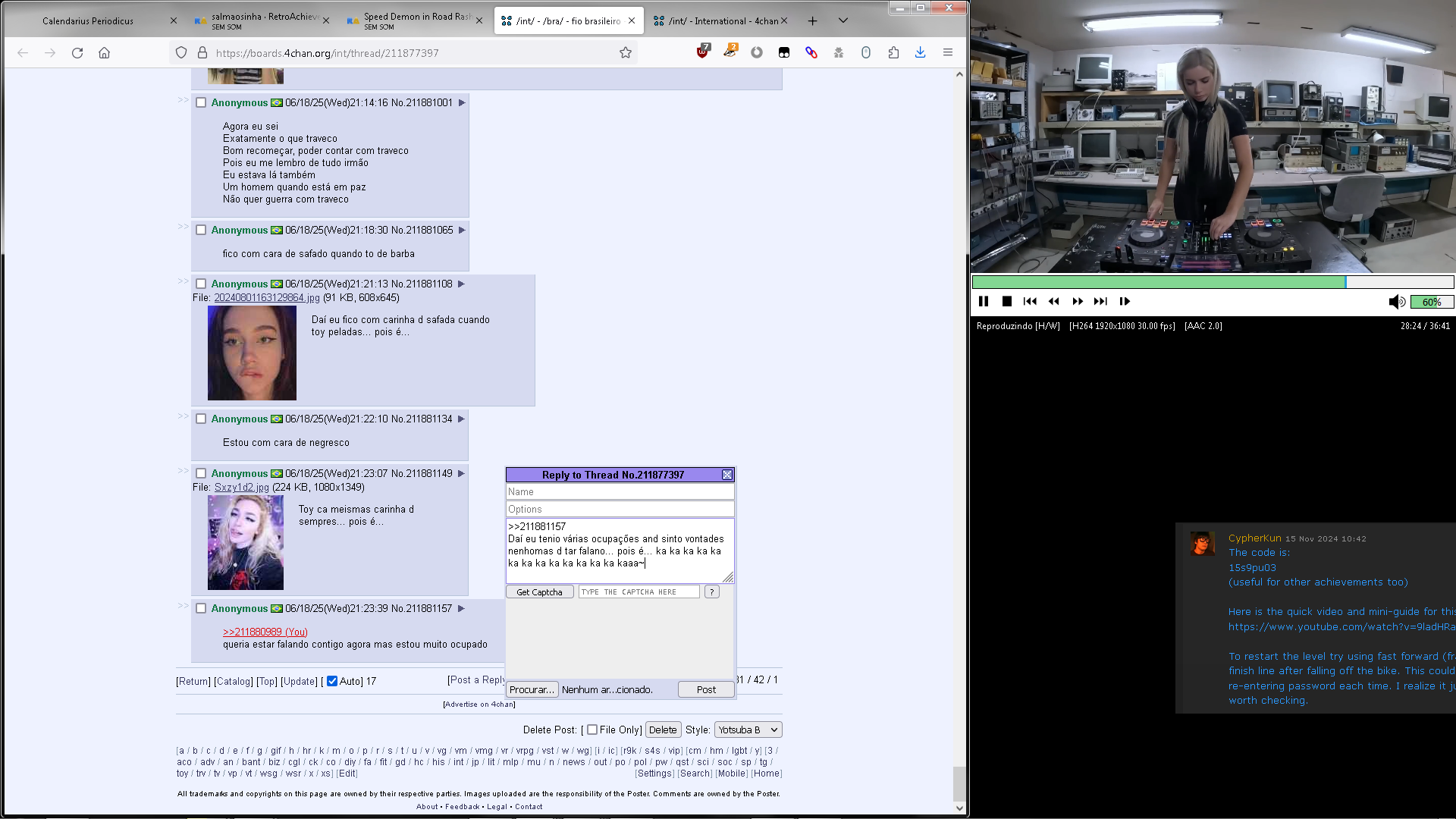
Task: Enable the File Only checkbox
Action: [x=592, y=730]
